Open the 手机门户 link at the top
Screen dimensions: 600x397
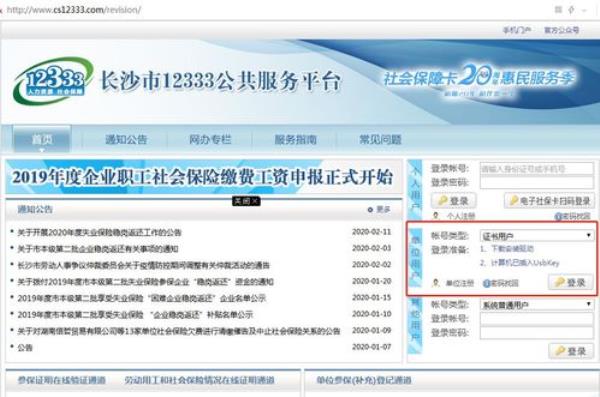[x=517, y=30]
